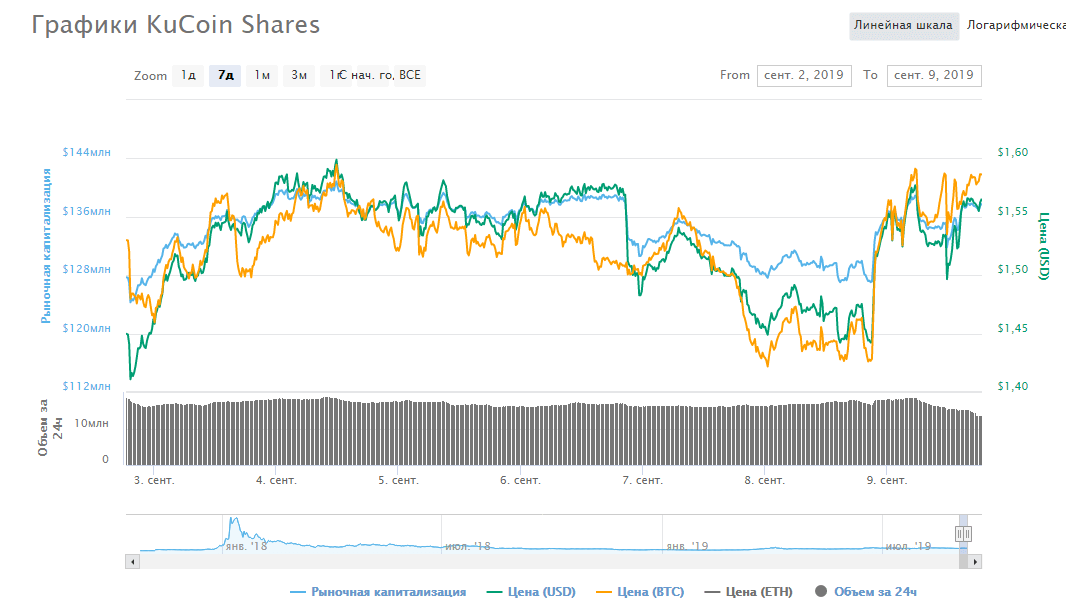Toggle Цена (USD) series in legend
Image resolution: width=1066 pixels, height=603 pixels.
click(x=532, y=592)
